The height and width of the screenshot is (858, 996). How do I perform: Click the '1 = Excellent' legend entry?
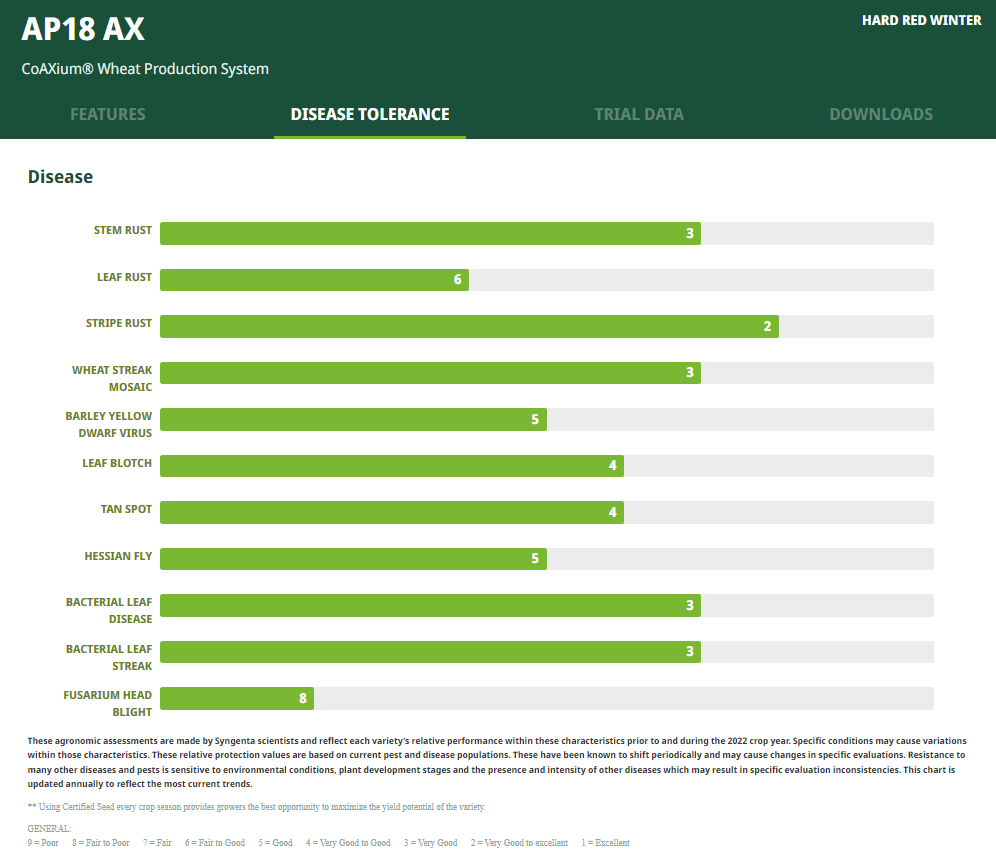[x=605, y=843]
